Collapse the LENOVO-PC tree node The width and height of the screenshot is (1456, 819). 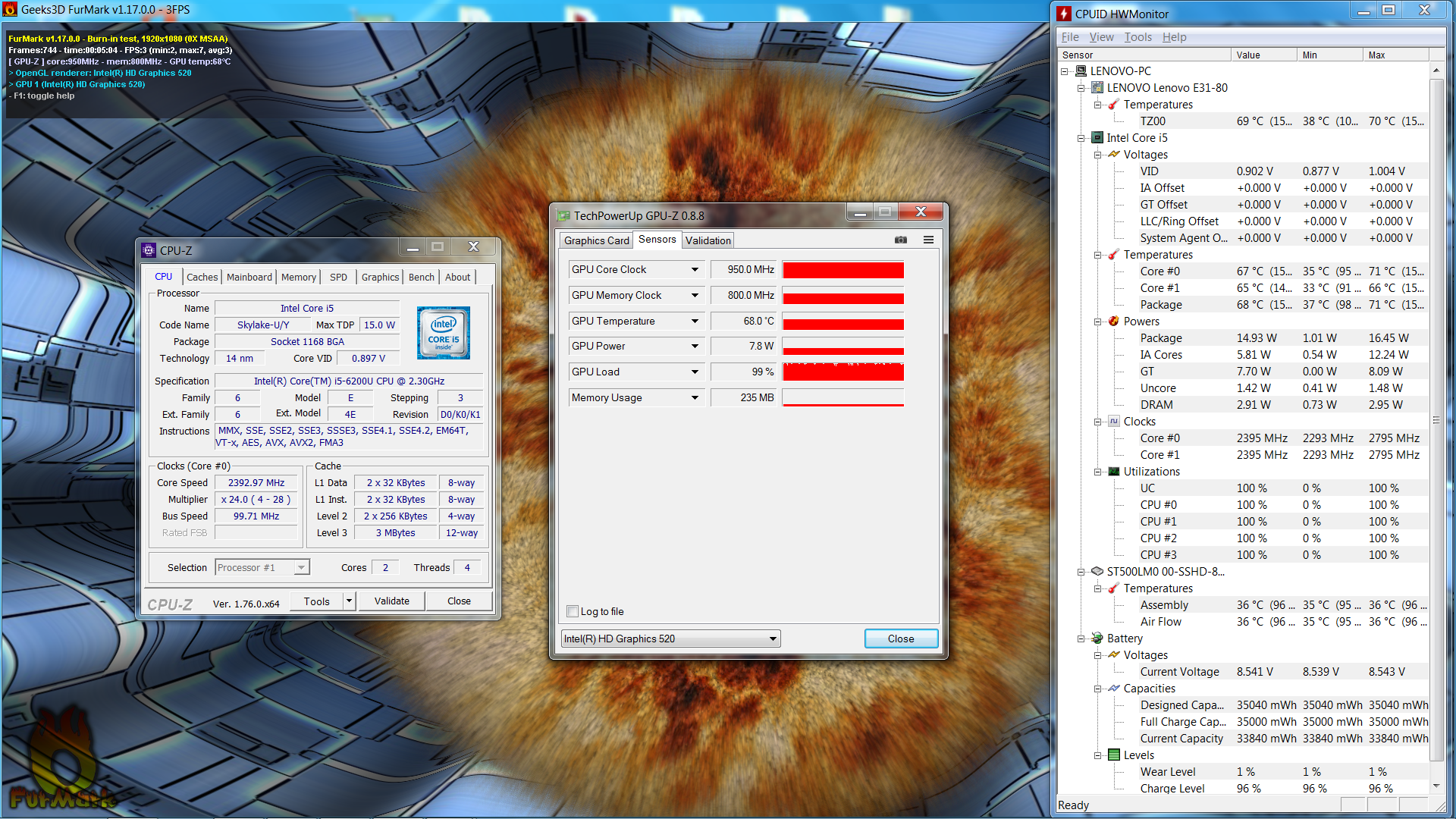[1064, 71]
